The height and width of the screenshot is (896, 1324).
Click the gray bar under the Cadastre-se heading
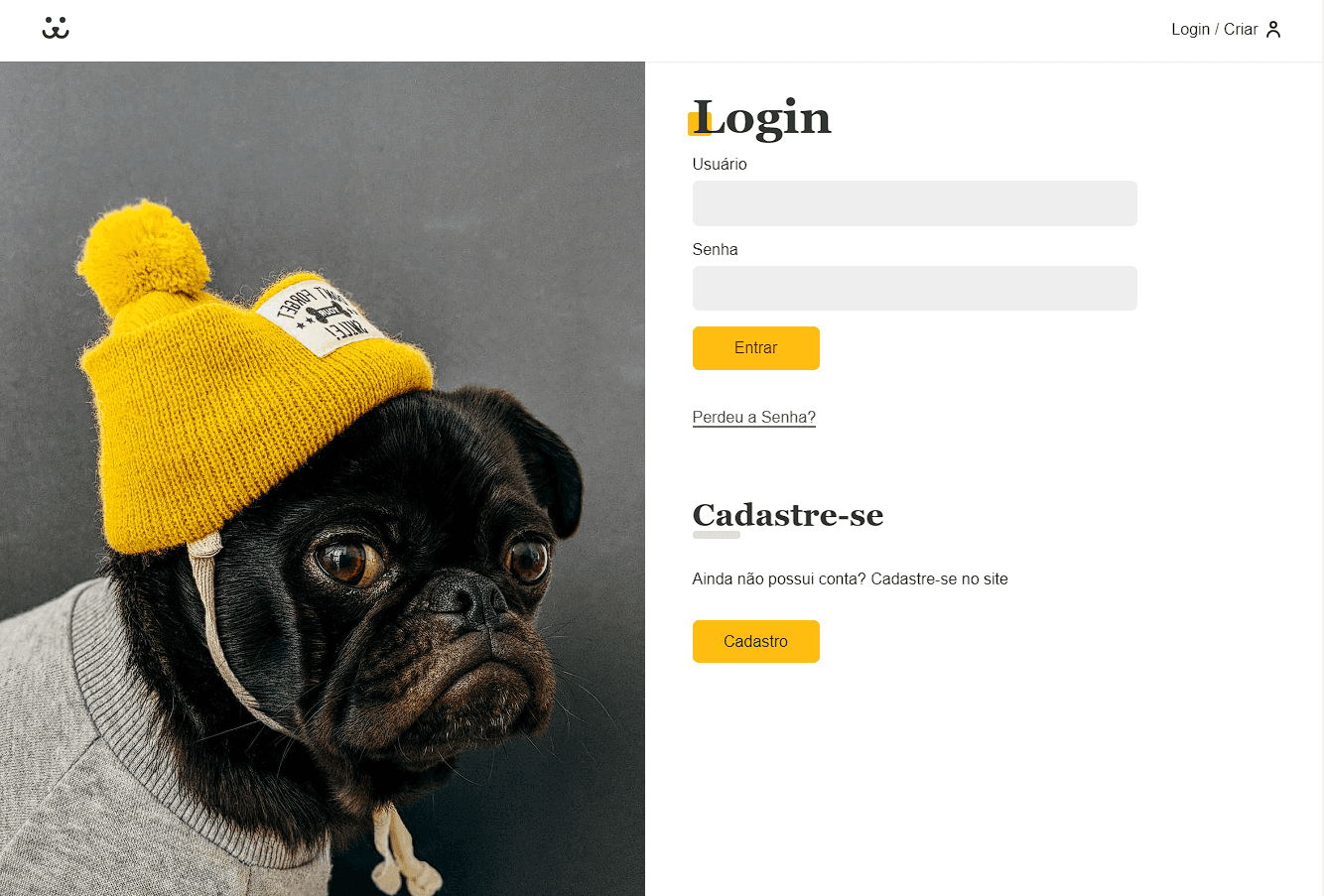pos(716,535)
